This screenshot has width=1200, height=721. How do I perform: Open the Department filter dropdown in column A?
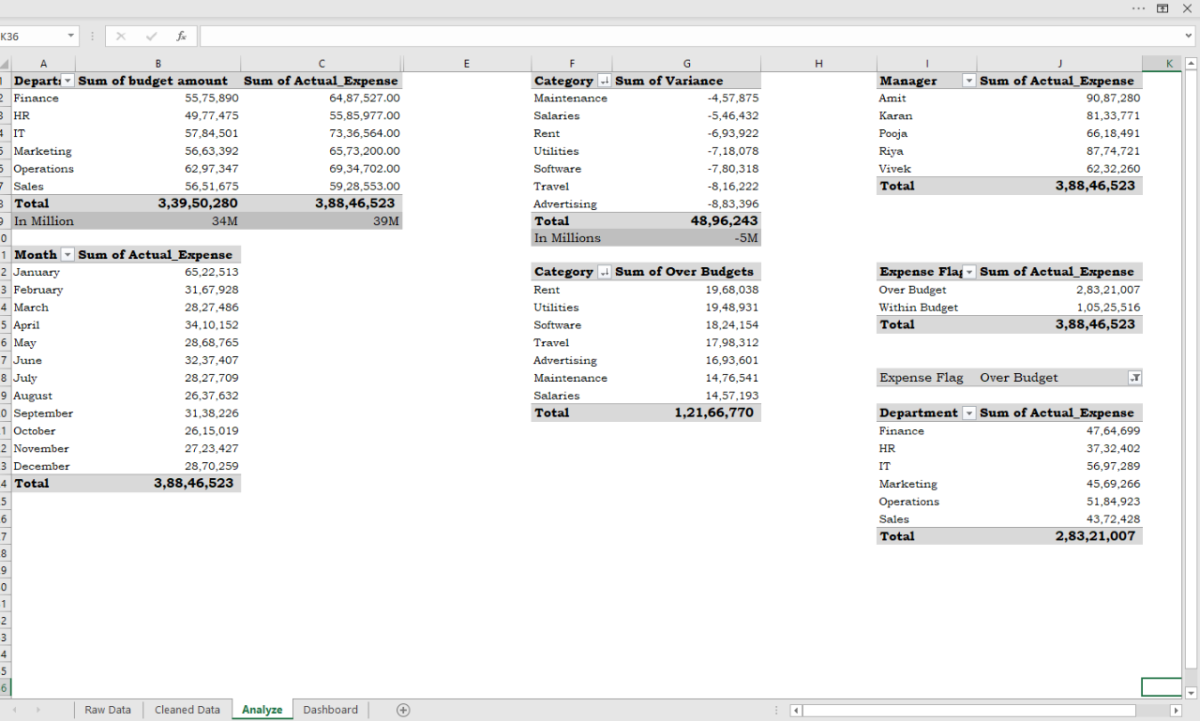tap(68, 81)
